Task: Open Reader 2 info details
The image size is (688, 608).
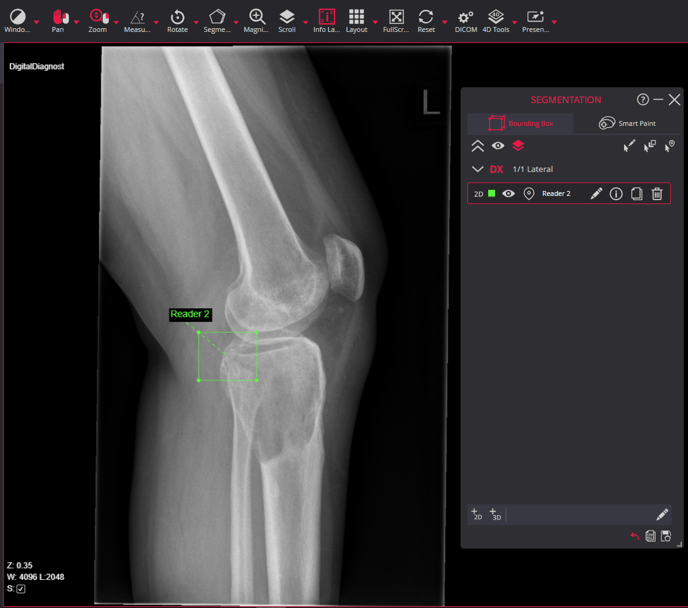Action: 616,193
